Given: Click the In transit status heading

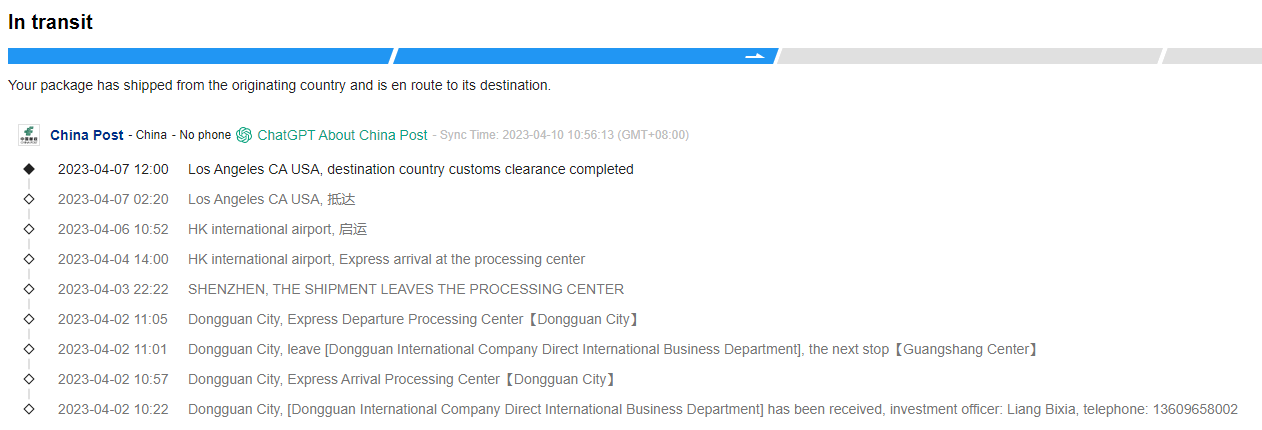Looking at the screenshot, I should click(50, 22).
